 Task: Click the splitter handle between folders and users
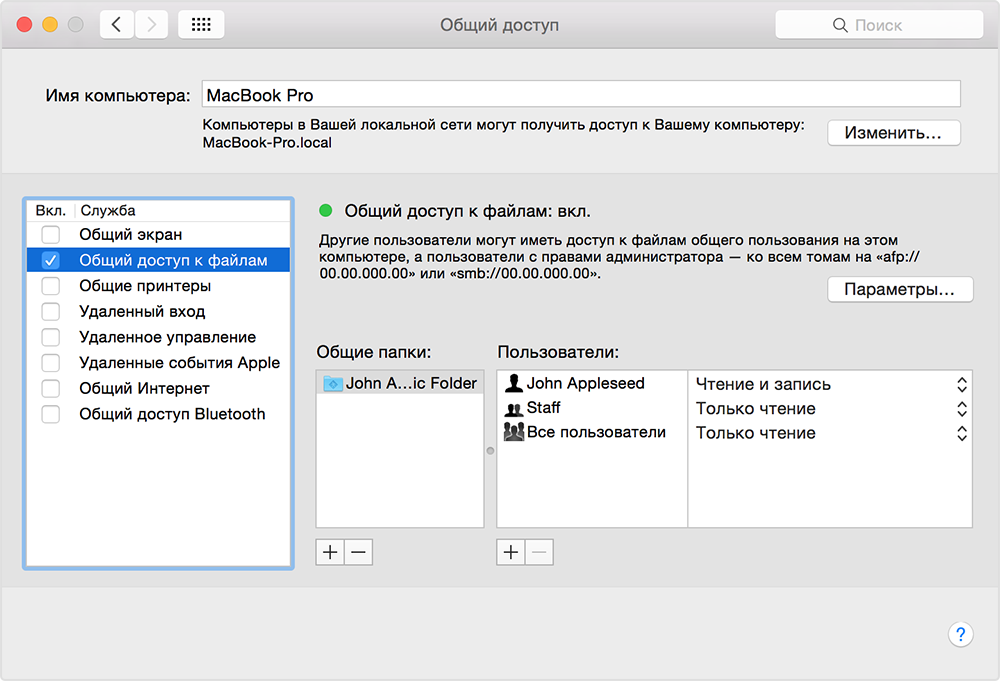490,451
